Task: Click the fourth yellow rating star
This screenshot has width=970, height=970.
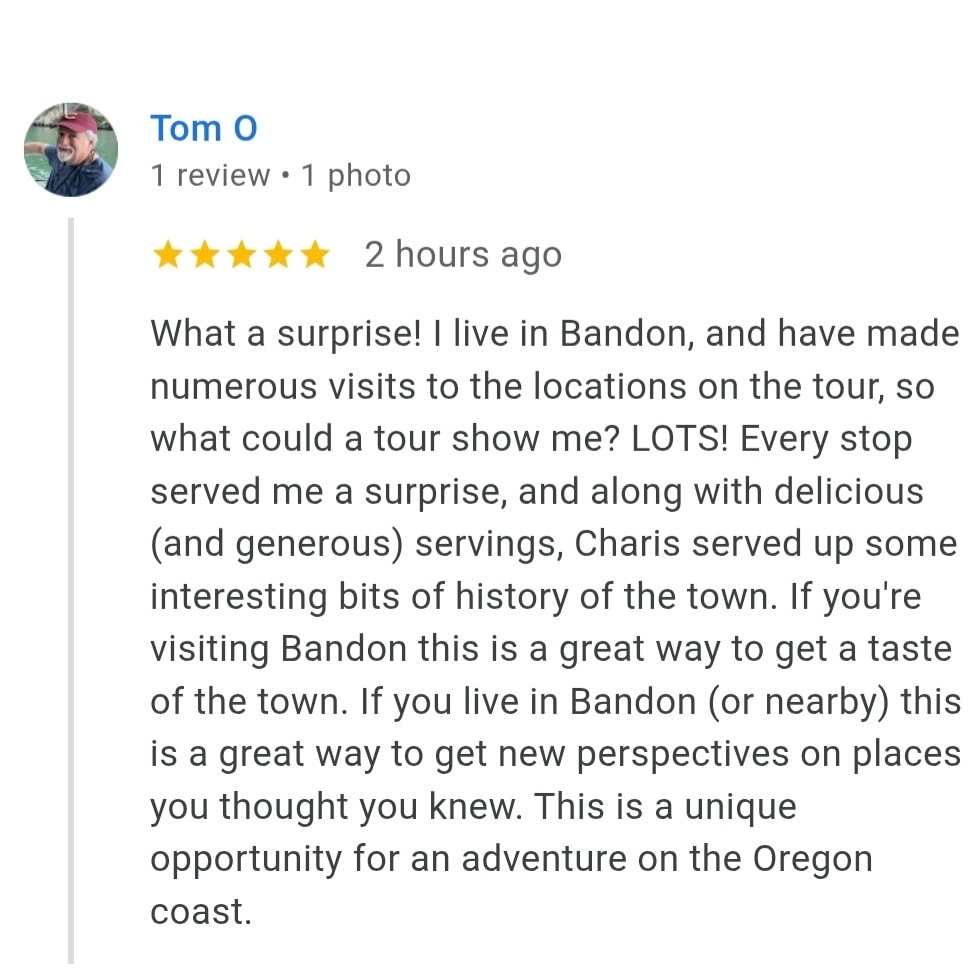Action: click(x=277, y=256)
